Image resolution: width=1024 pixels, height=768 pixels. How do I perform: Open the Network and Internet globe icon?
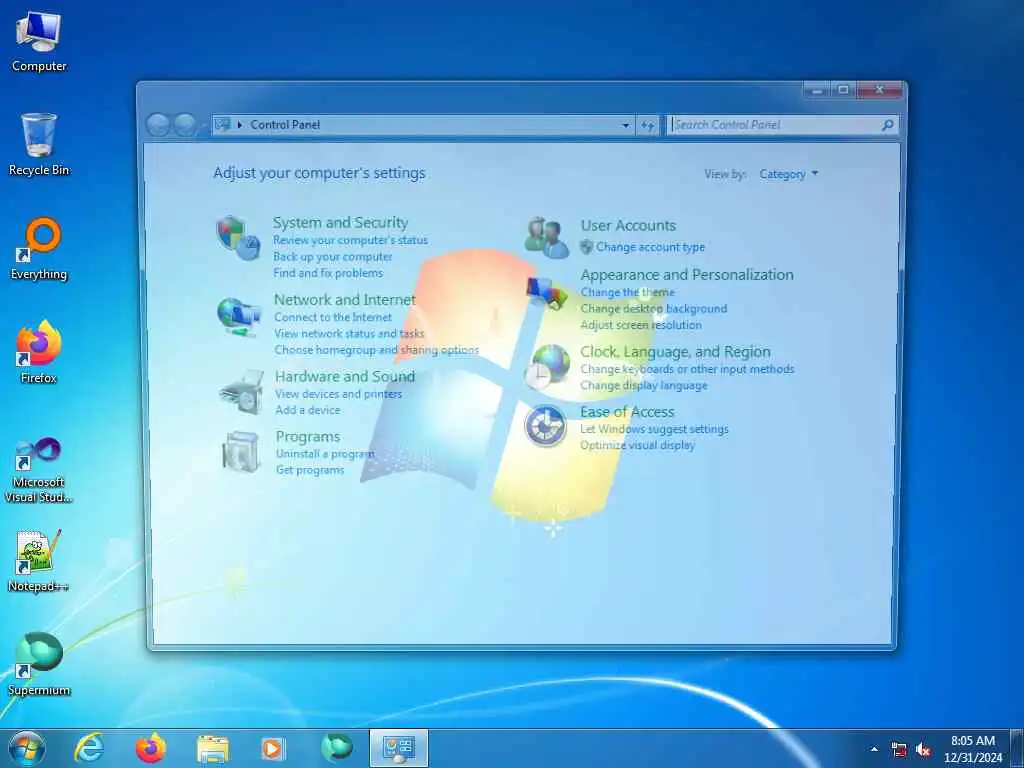[x=239, y=317]
